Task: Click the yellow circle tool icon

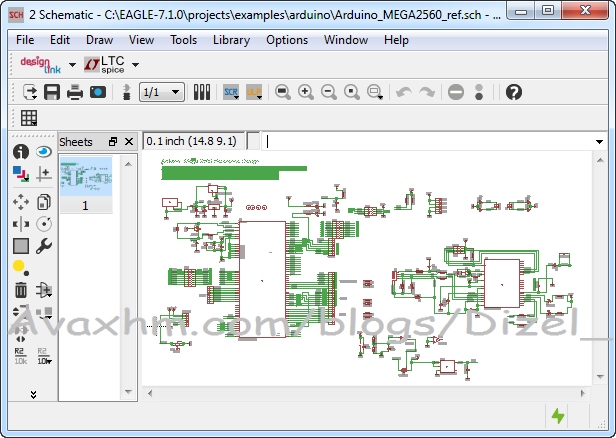Action: pos(20,268)
